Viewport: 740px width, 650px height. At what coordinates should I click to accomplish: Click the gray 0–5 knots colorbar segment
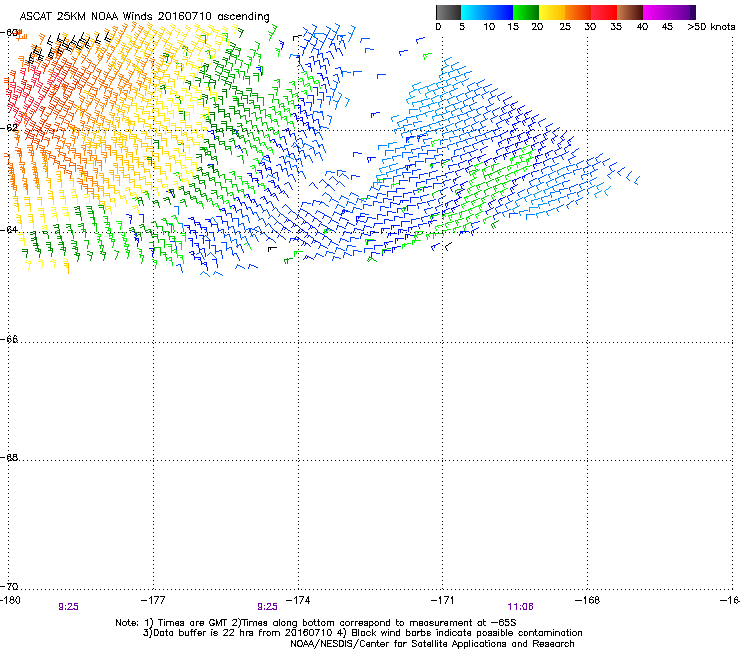coord(448,12)
